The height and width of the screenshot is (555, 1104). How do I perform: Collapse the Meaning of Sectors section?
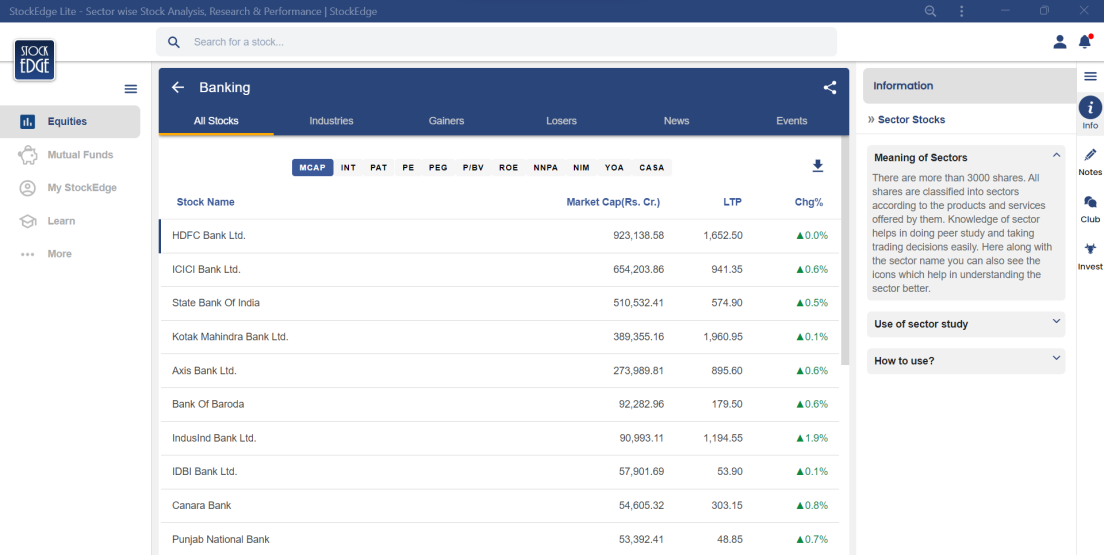coord(1056,156)
